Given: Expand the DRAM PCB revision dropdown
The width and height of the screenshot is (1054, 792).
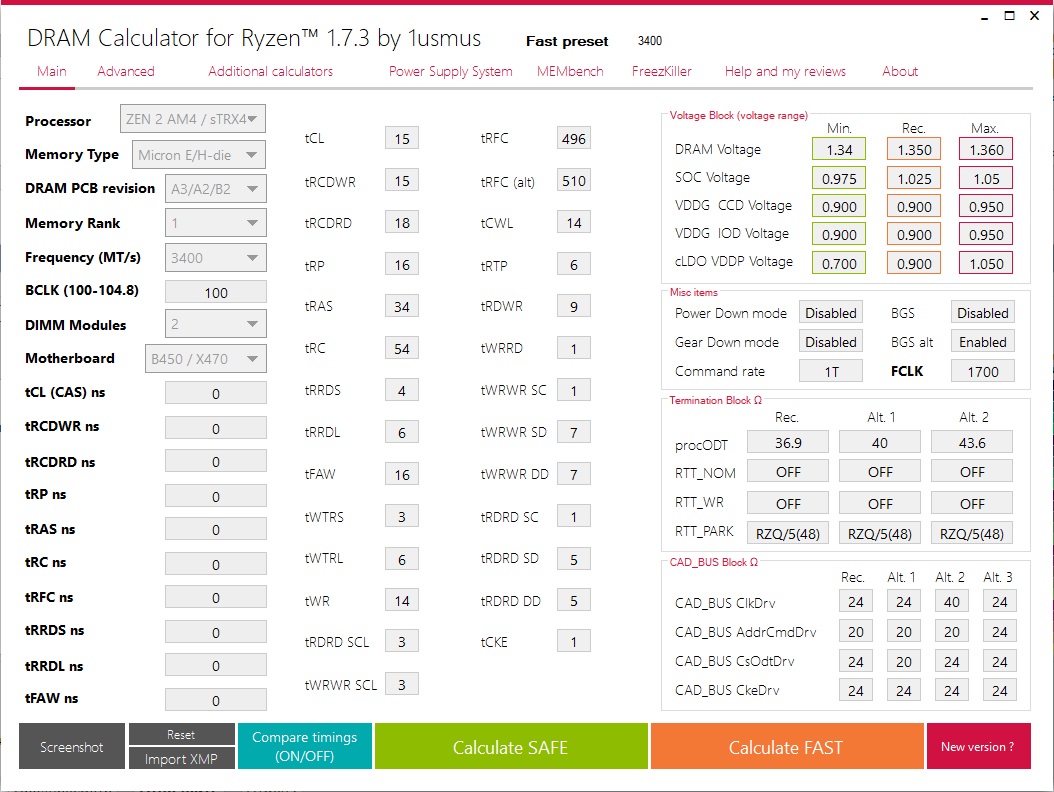Looking at the screenshot, I should coord(215,189).
